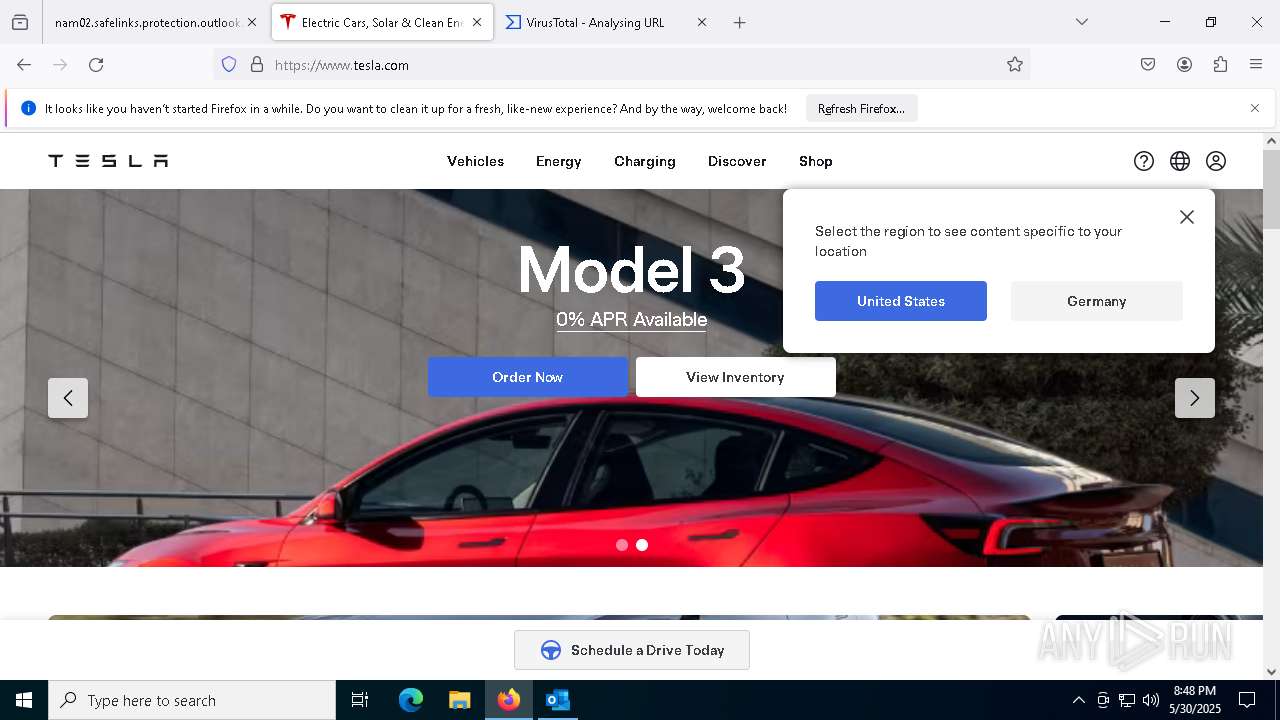Viewport: 1280px width, 720px height.
Task: Open the Windows notification center icon
Action: [1247, 700]
